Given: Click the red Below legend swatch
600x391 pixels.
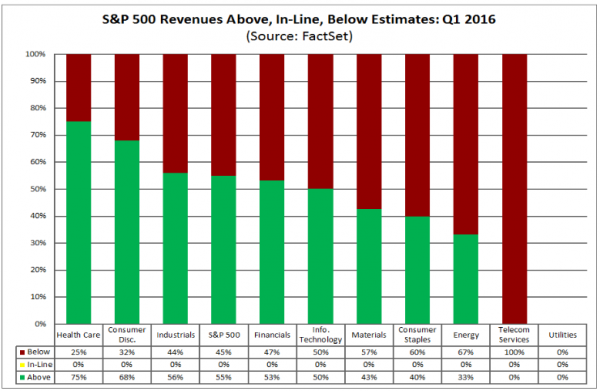Looking at the screenshot, I should coord(22,352).
